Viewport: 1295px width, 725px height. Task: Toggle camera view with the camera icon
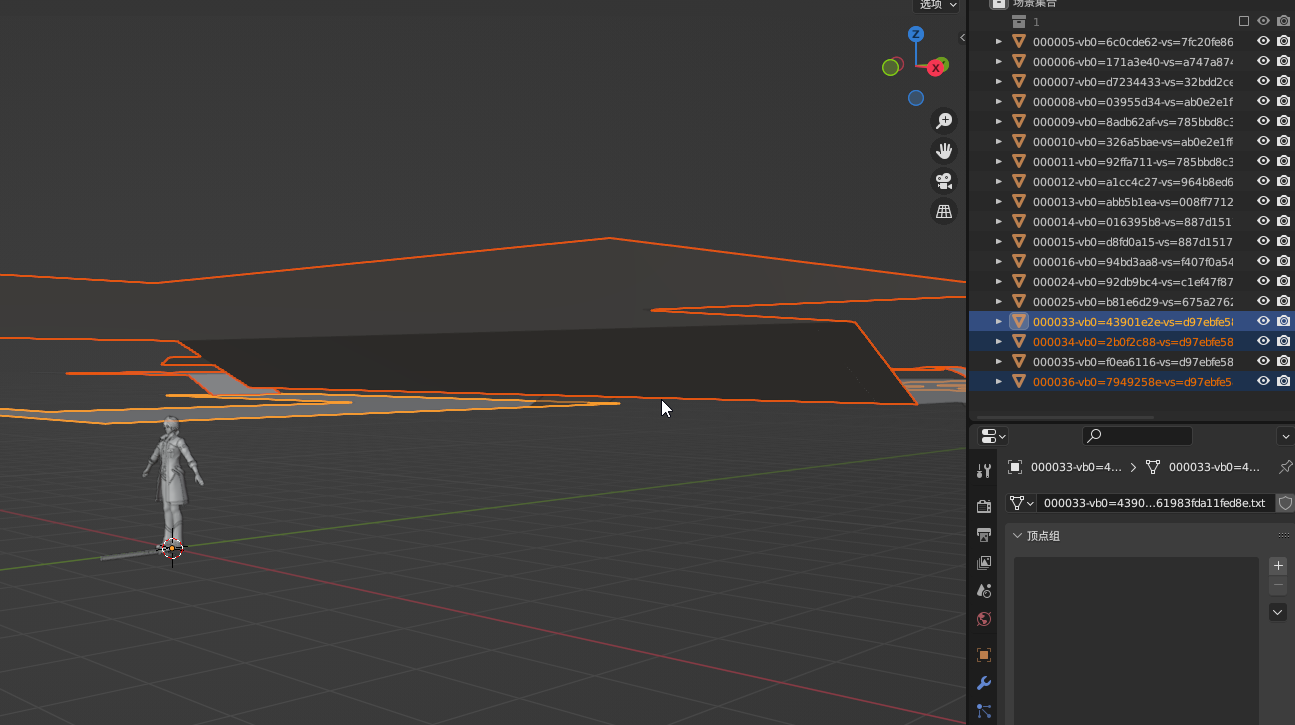943,181
